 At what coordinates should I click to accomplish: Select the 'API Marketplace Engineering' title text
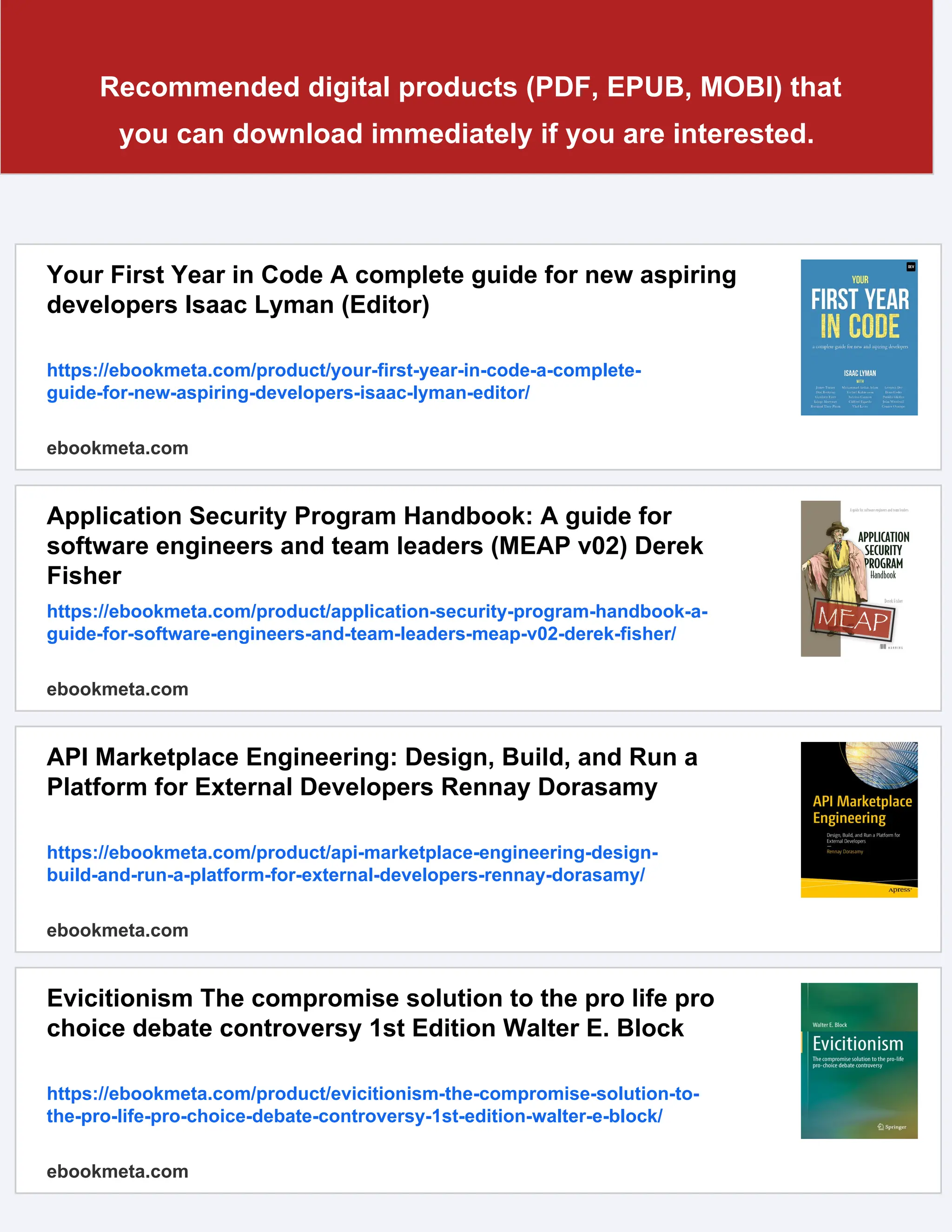pyautogui.click(x=372, y=772)
